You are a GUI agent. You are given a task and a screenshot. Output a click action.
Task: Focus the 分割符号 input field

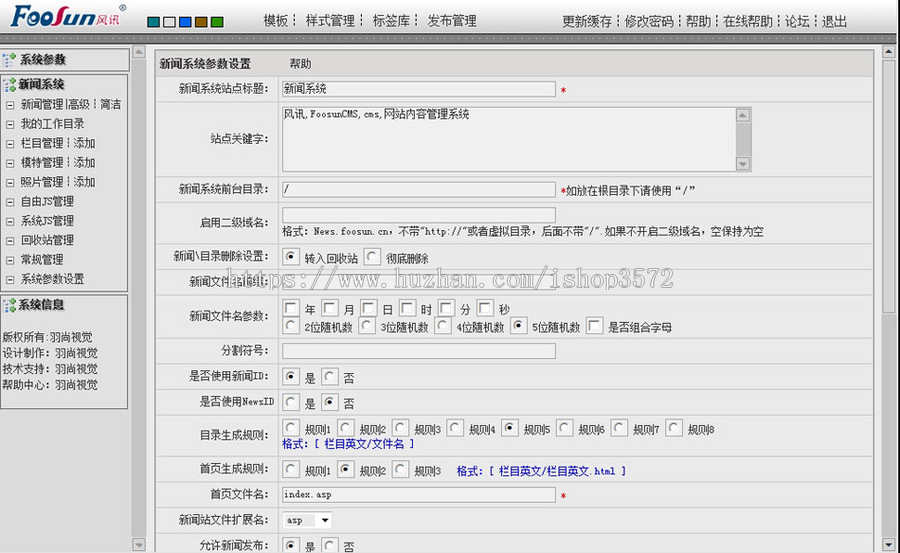(x=418, y=351)
